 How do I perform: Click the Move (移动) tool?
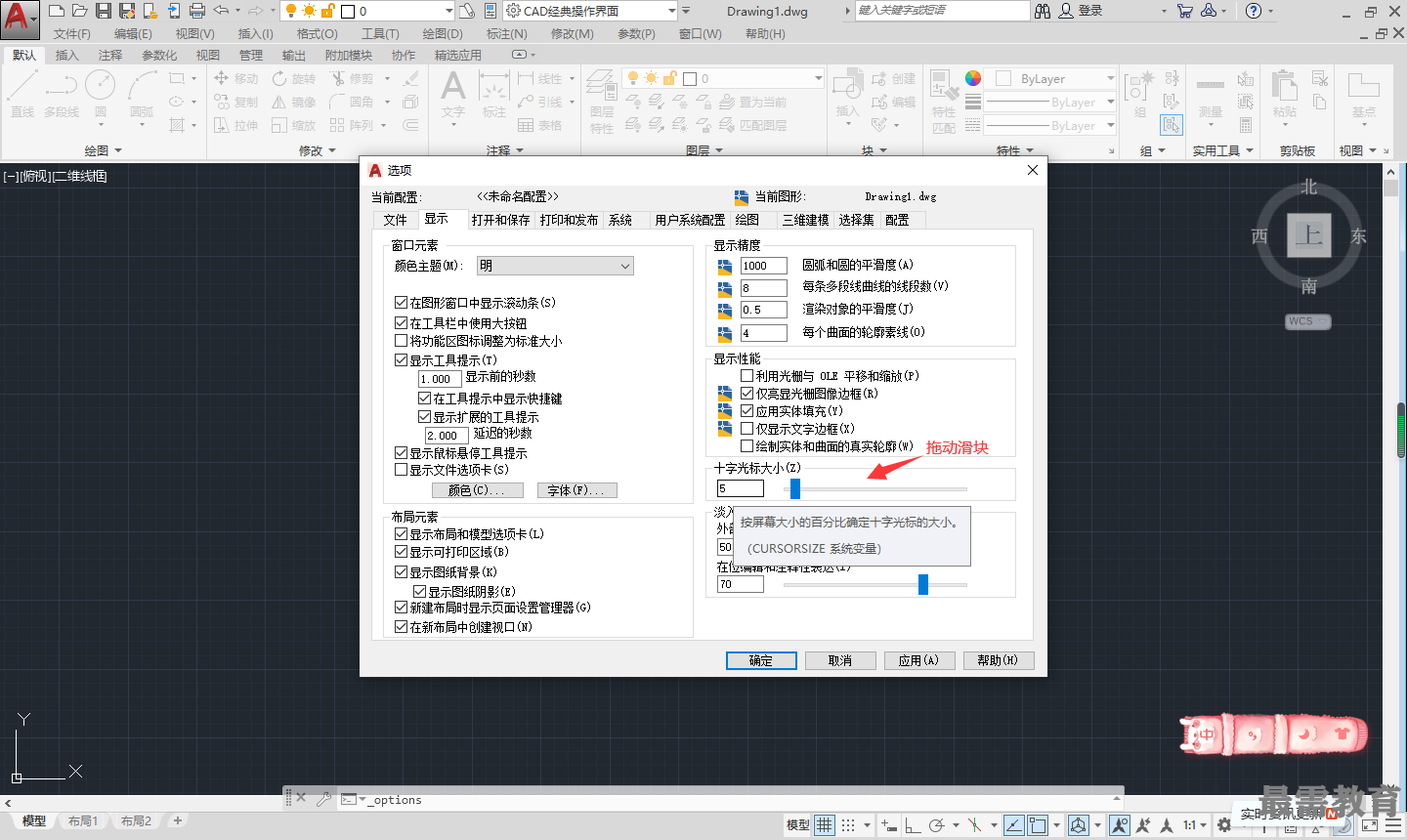pos(235,78)
